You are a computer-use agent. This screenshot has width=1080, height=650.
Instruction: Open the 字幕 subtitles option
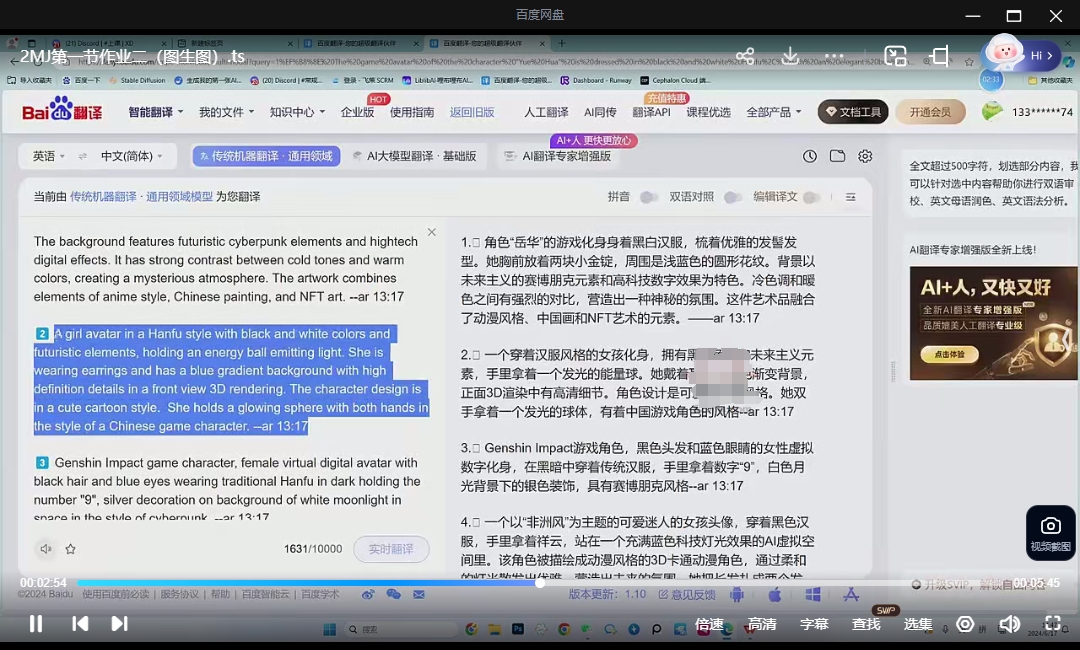[x=813, y=625]
